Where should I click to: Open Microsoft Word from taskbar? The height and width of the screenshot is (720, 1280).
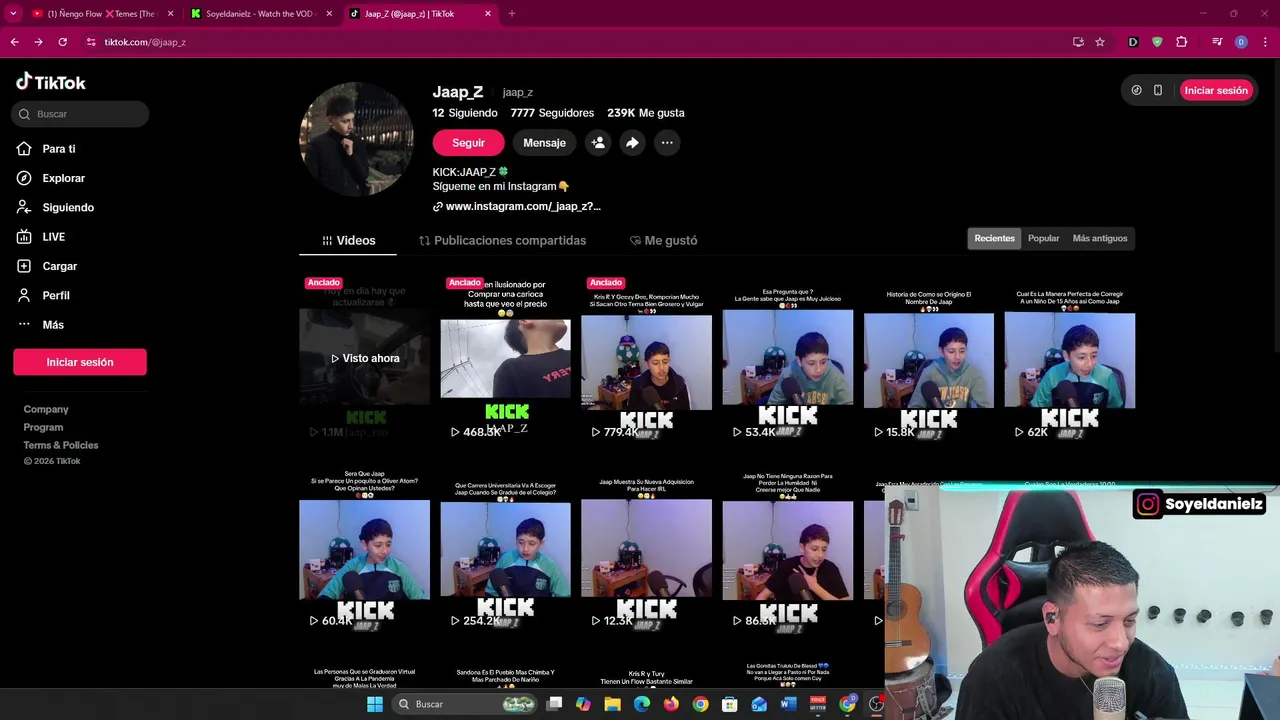point(788,704)
